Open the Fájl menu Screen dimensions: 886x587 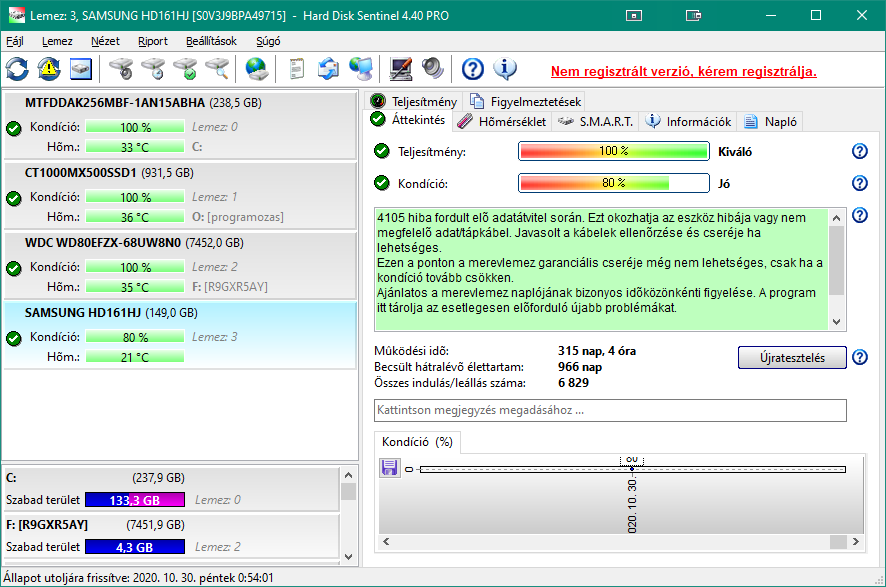pos(15,41)
